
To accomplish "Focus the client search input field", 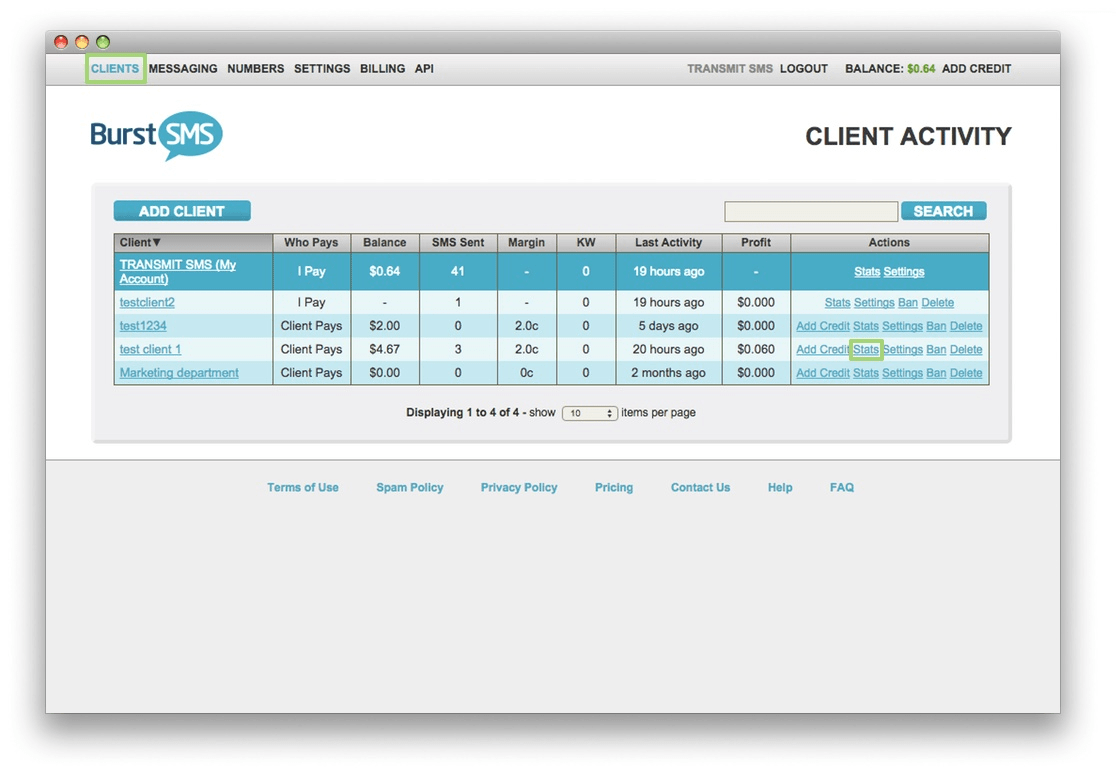I will 811,211.
